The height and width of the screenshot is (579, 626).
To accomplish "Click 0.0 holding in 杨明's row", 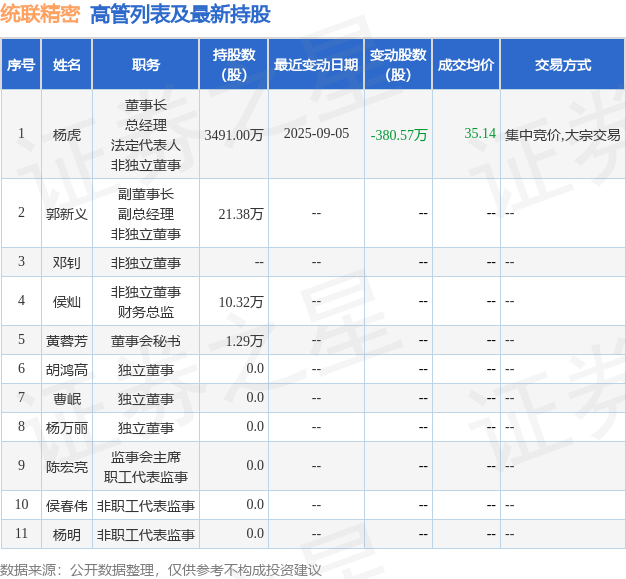I will 255,533.
